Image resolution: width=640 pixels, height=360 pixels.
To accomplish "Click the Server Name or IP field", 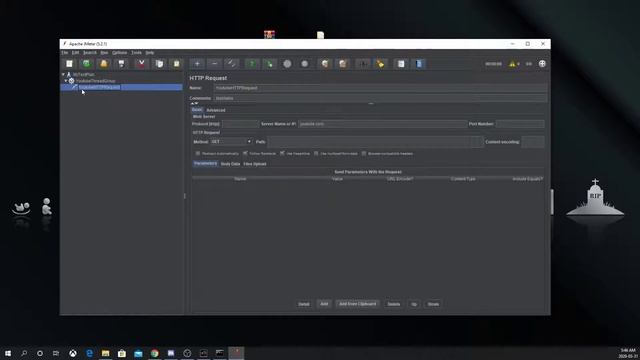I will (x=382, y=124).
